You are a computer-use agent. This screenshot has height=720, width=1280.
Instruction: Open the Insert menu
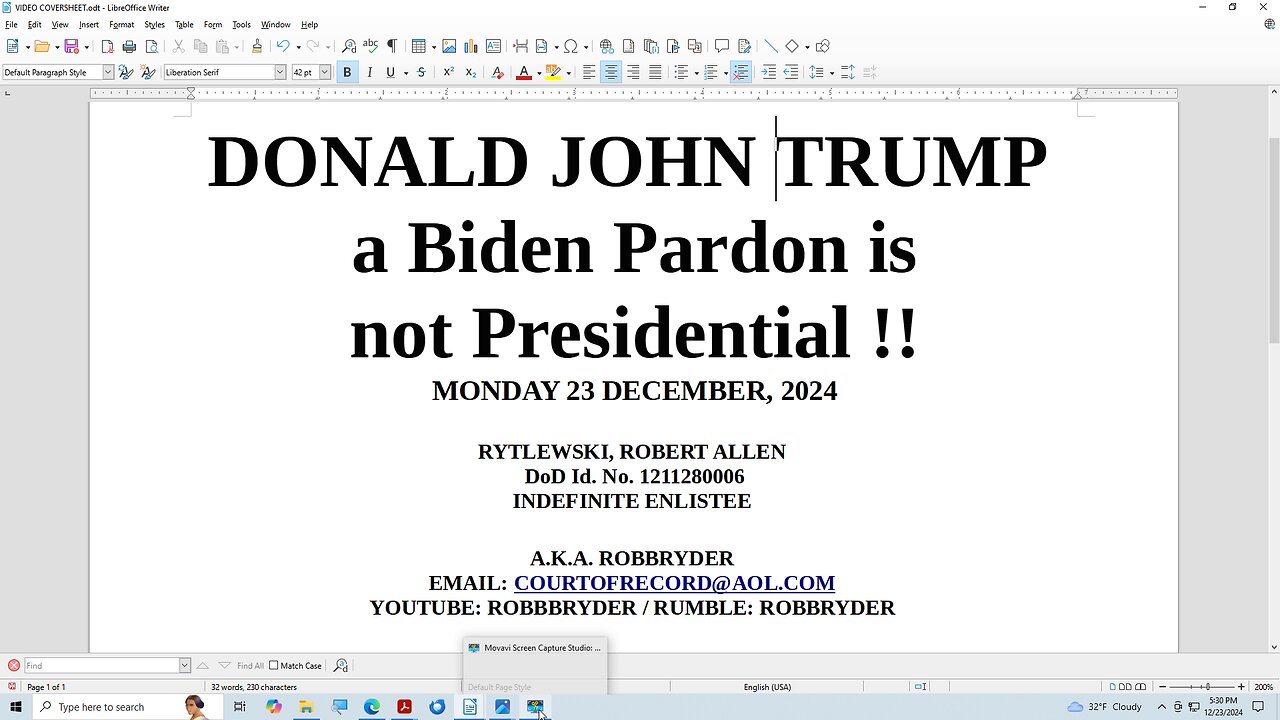[89, 25]
